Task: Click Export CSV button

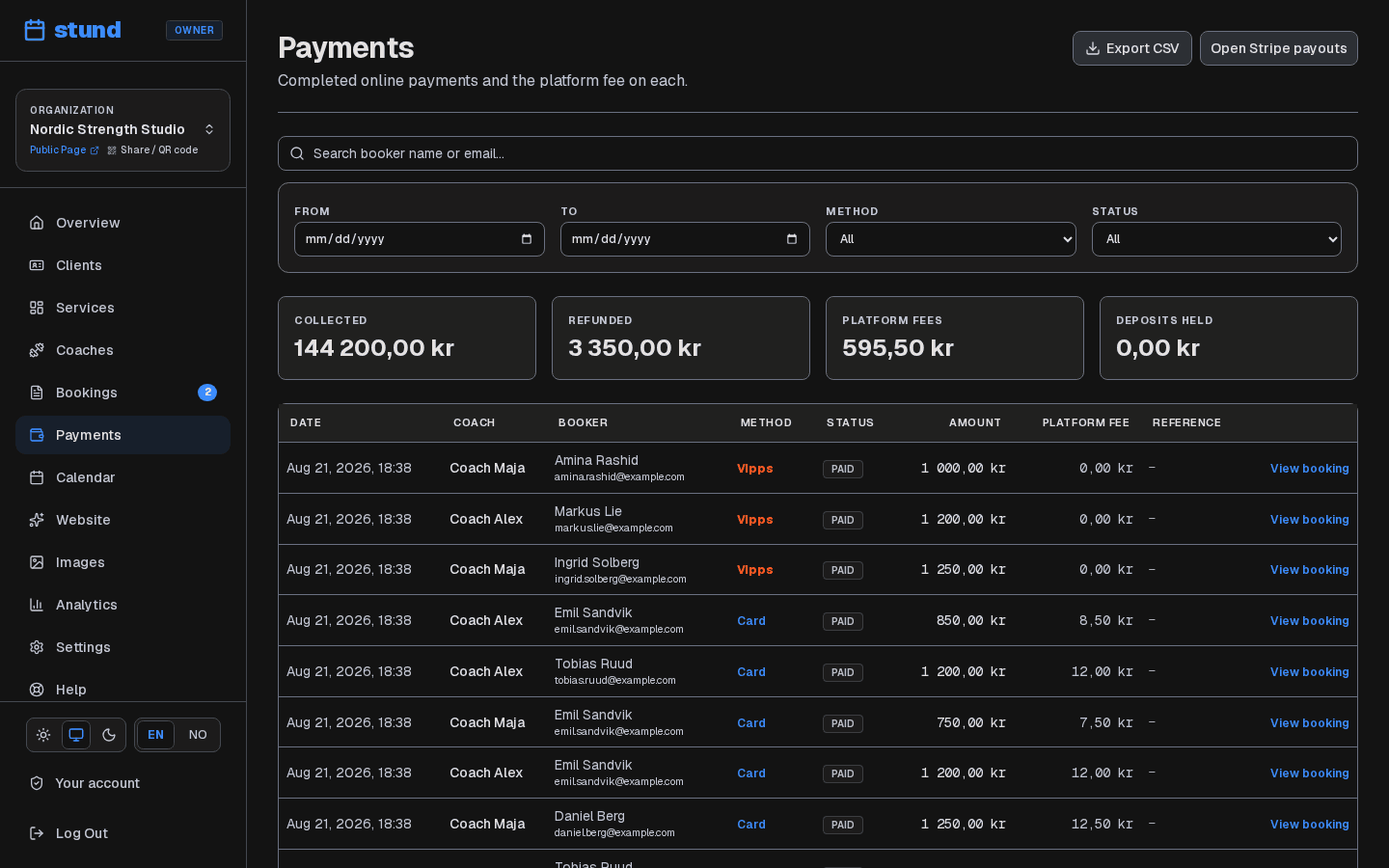Action: 1132,48
